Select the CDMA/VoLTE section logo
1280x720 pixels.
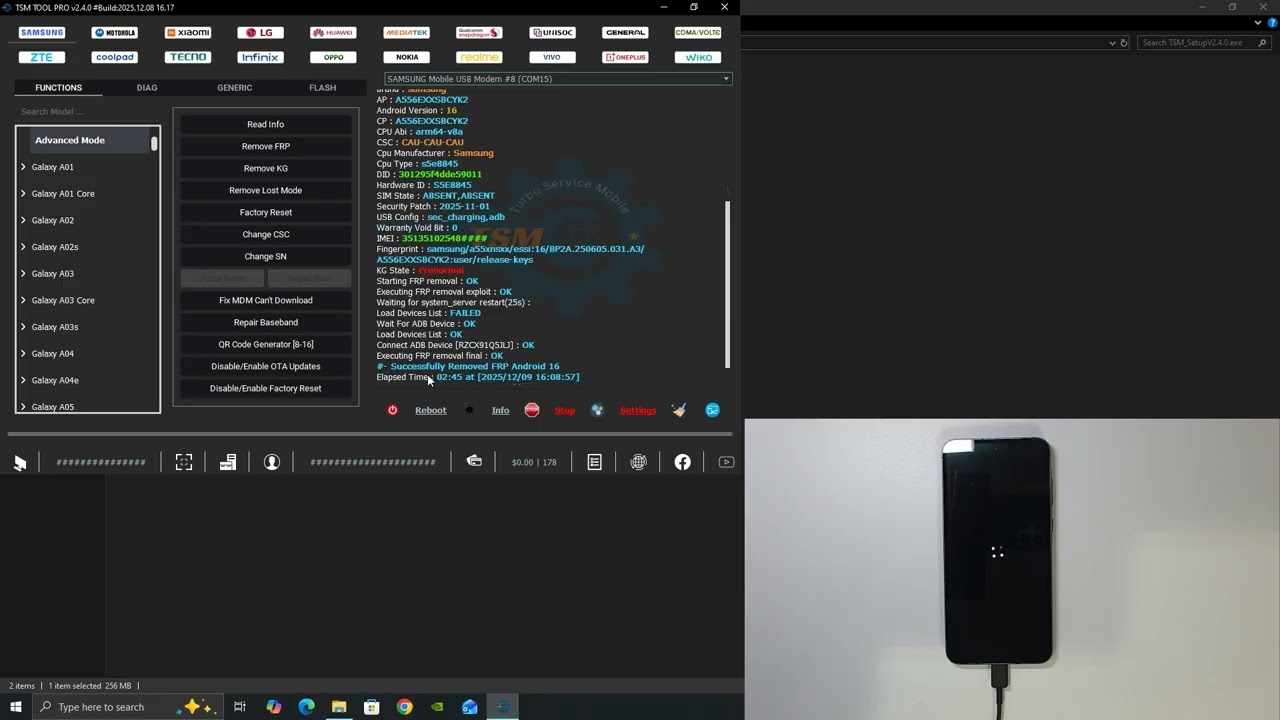[x=698, y=33]
